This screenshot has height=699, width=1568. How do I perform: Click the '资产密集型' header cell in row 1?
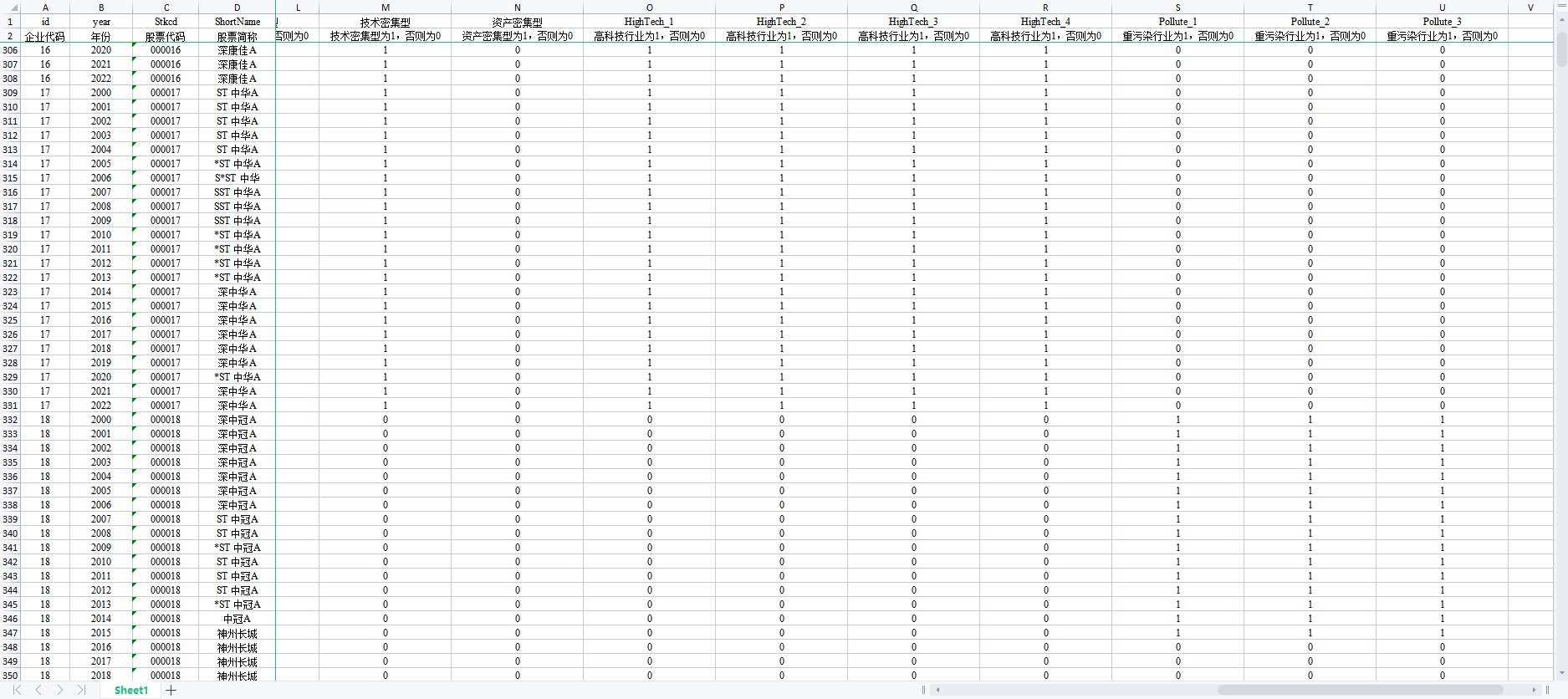pyautogui.click(x=518, y=22)
